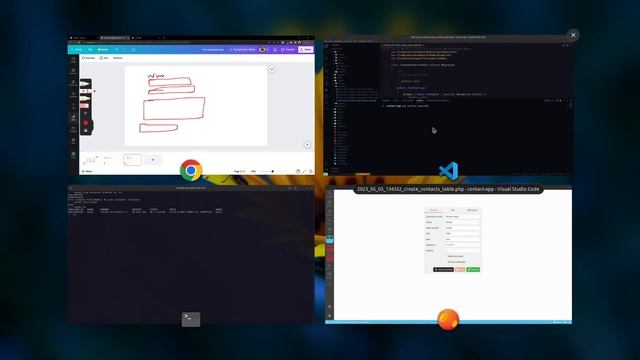Click the orange sphere app icon badge
Screen dimensions: 640x360
[448, 319]
